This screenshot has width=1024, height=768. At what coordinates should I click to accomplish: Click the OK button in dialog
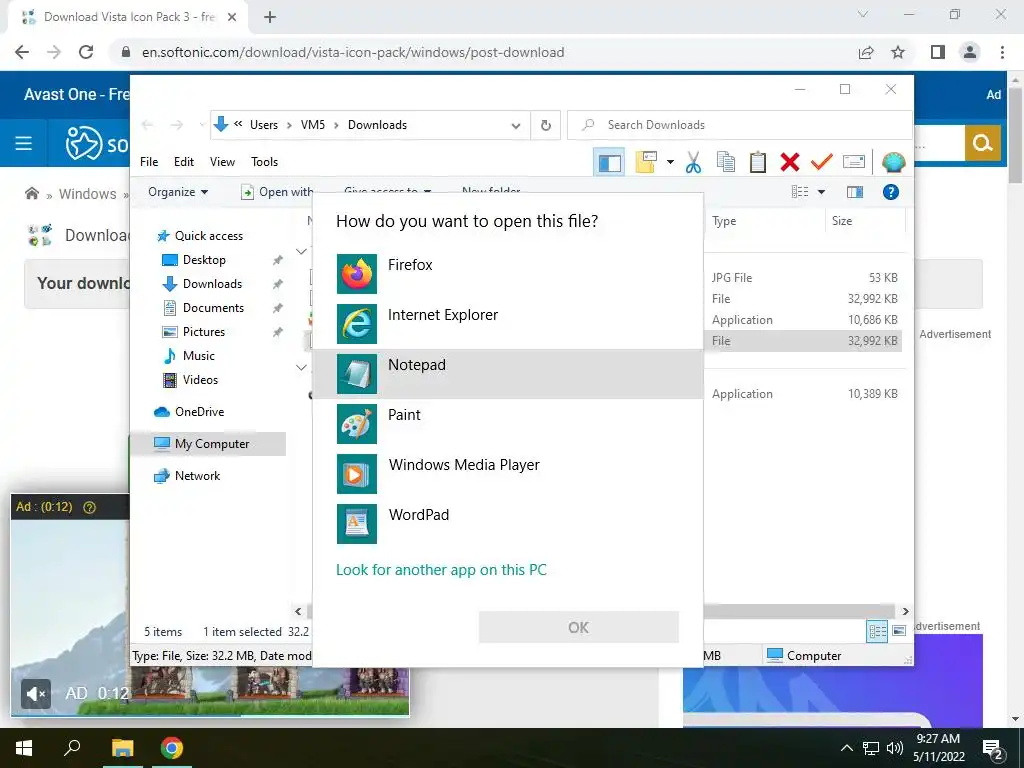pyautogui.click(x=578, y=627)
